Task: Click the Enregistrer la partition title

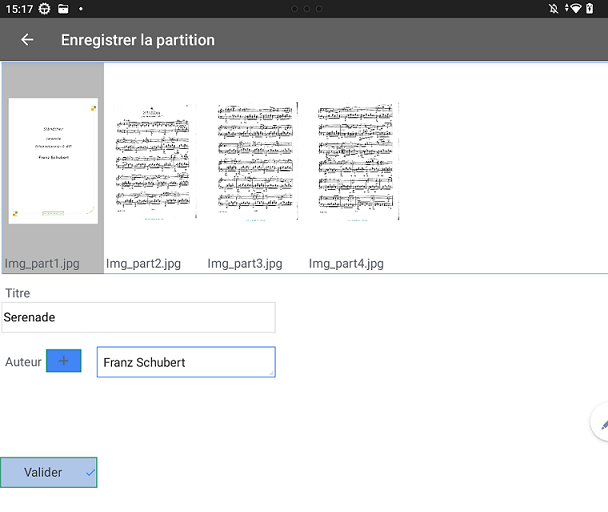Action: click(138, 40)
